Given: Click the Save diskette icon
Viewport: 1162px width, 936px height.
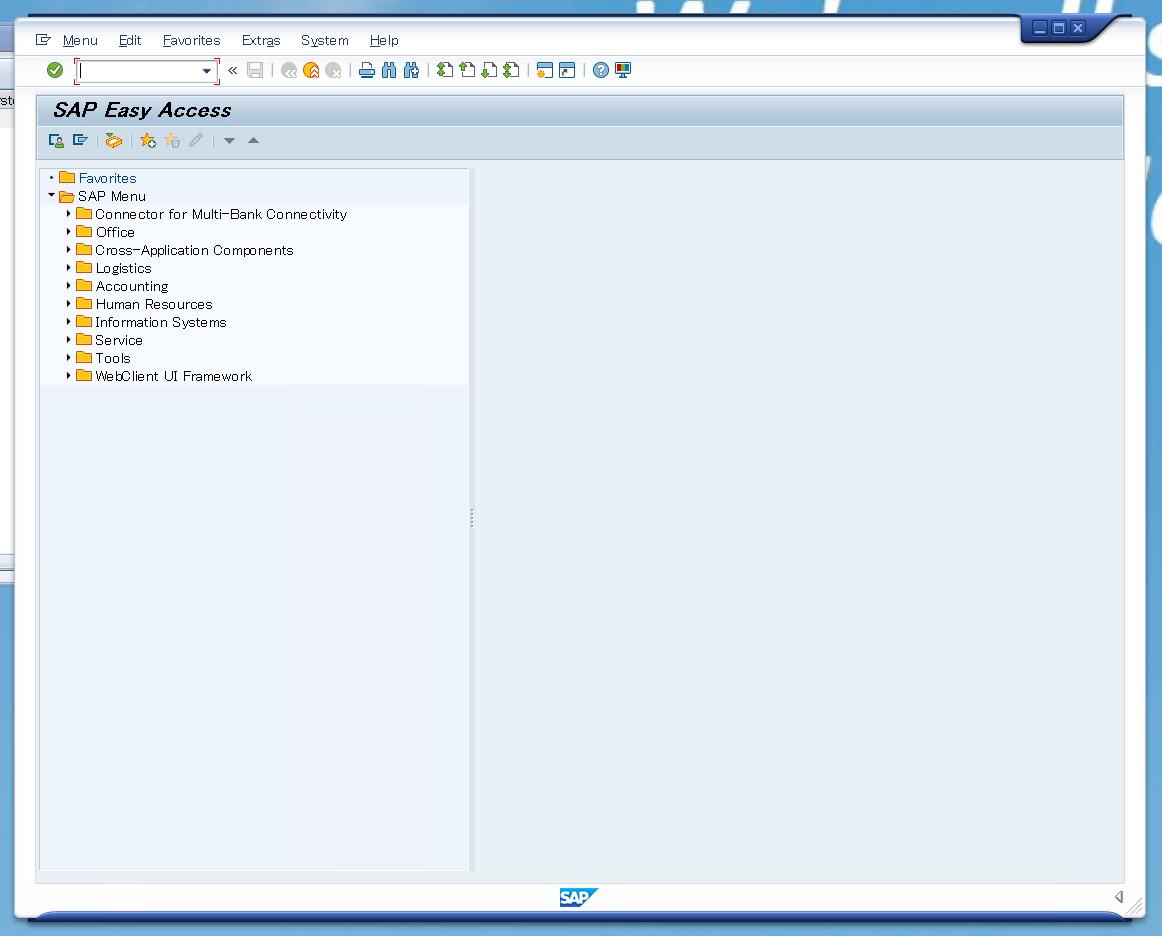Looking at the screenshot, I should (255, 70).
